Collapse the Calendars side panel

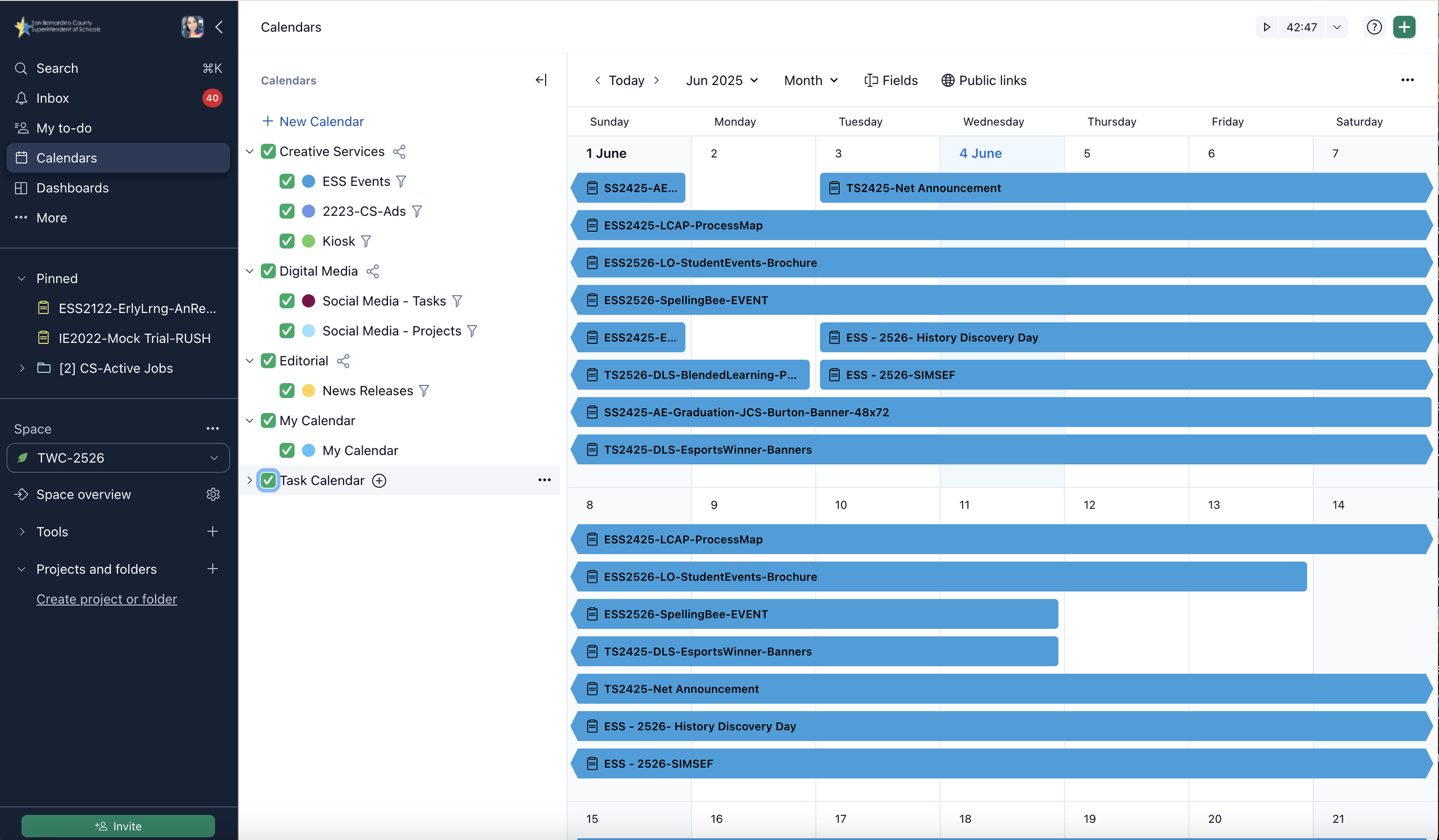[x=540, y=80]
